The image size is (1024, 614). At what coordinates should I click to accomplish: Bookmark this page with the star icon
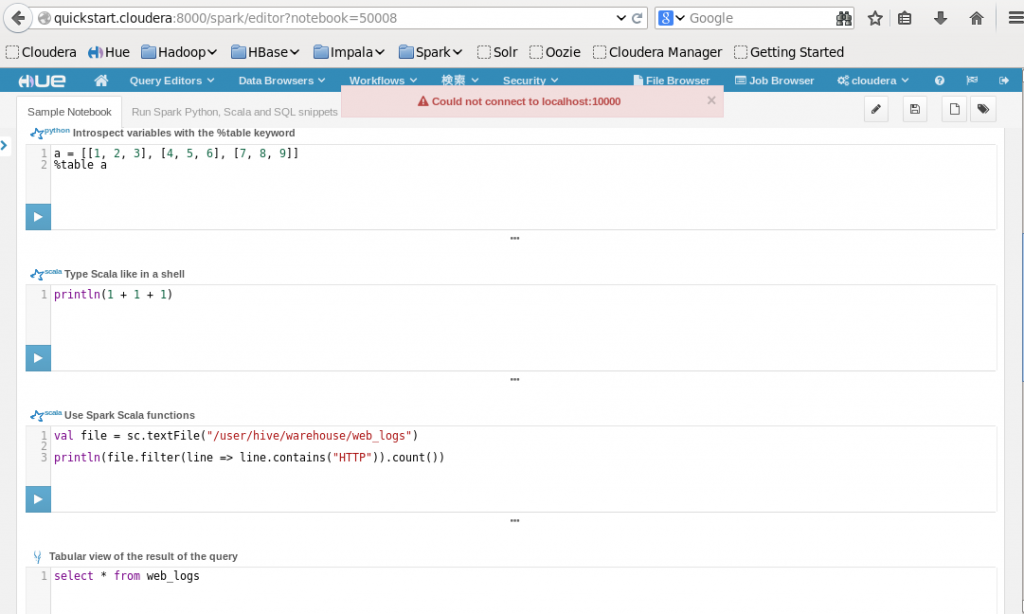coord(875,18)
